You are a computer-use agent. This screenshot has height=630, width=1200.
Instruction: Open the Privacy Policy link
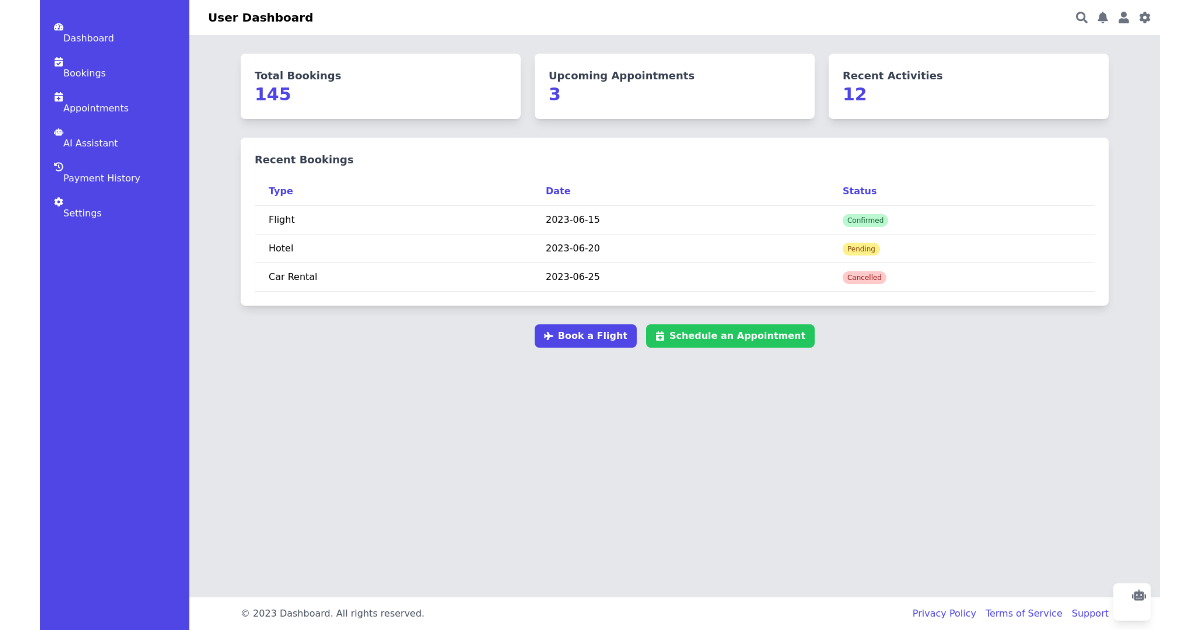[944, 613]
